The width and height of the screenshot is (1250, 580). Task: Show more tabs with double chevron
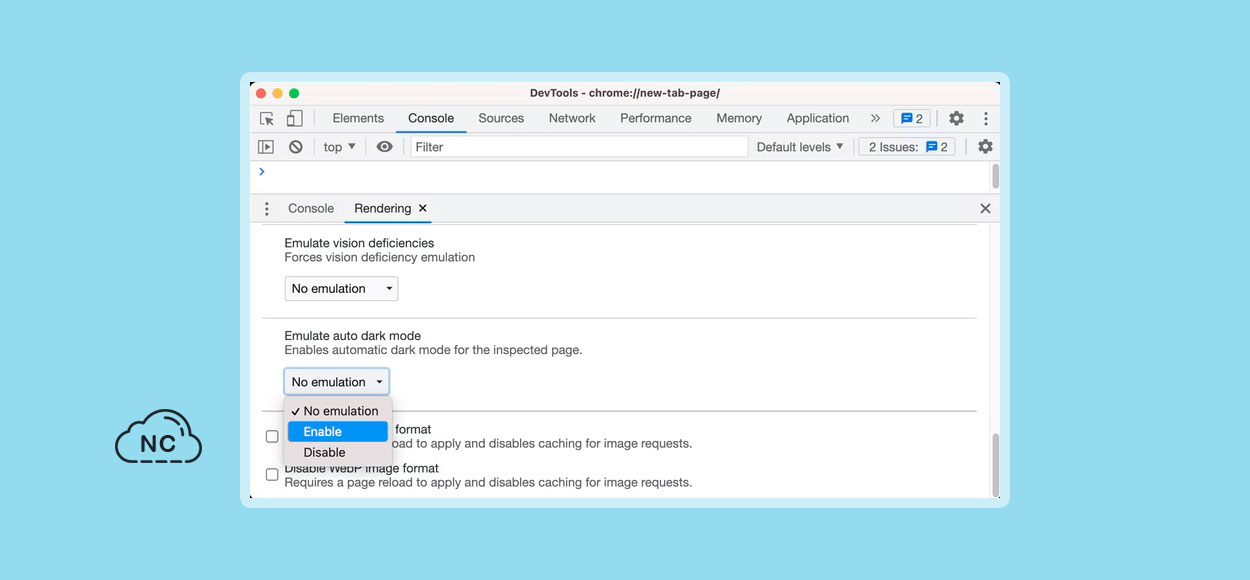[x=875, y=118]
